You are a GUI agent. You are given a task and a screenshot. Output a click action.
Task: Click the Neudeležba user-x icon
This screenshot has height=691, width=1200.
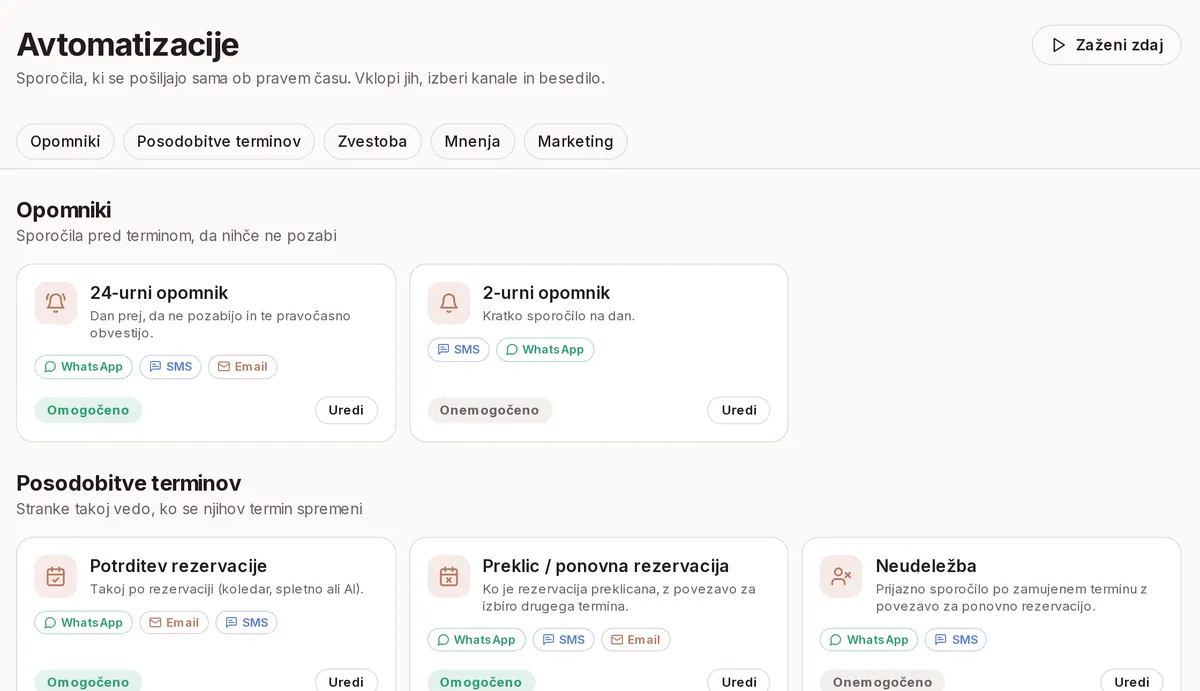coord(841,576)
